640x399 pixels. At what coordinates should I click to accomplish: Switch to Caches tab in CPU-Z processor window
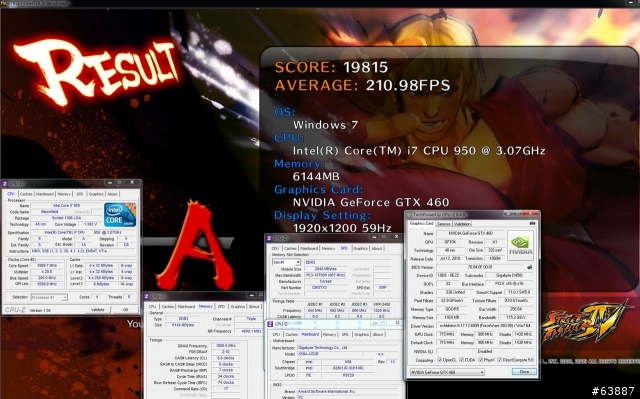tap(26, 194)
